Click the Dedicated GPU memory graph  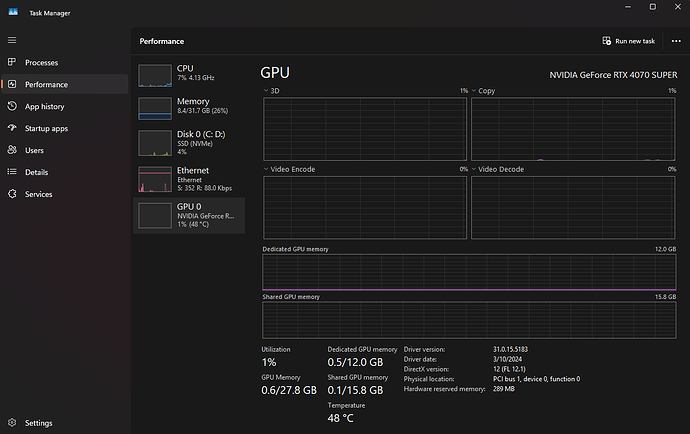(x=469, y=272)
